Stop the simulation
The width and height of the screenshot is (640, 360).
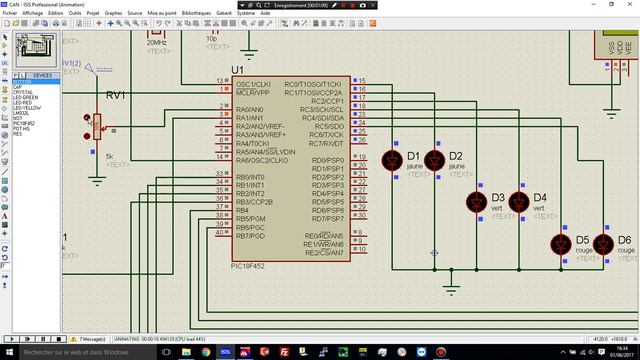pyautogui.click(x=58, y=339)
